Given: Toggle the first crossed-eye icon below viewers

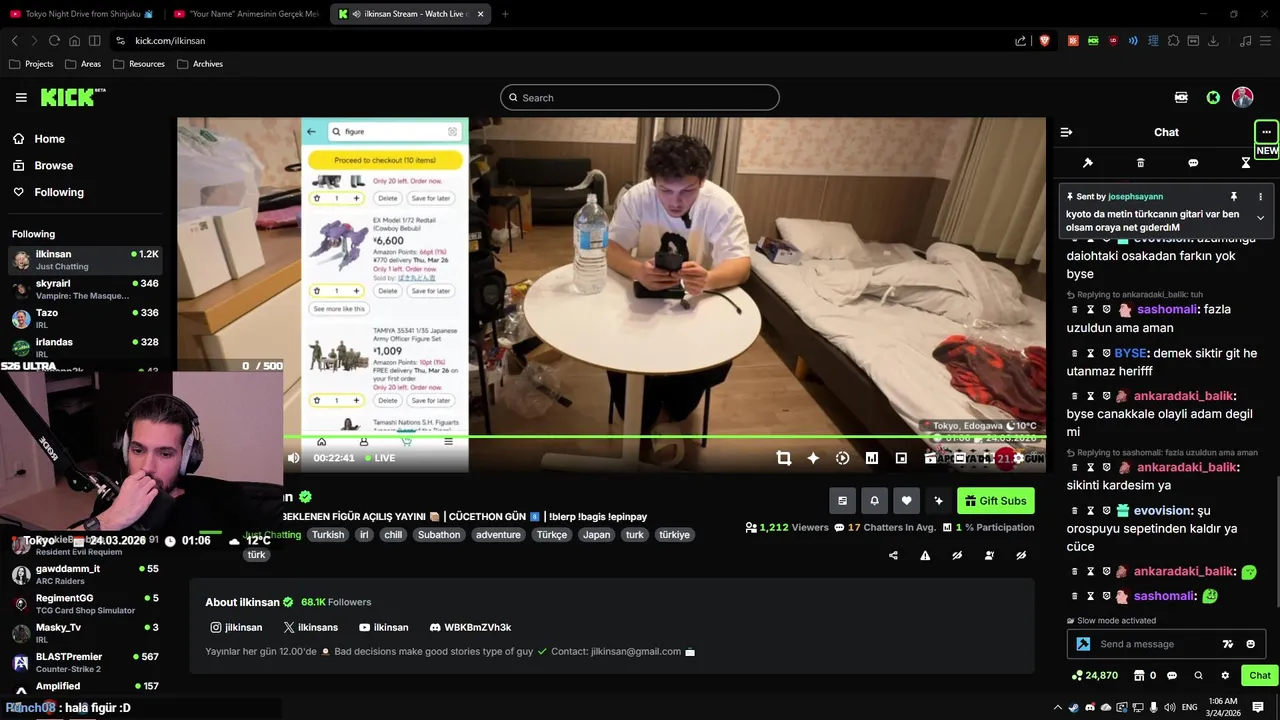Looking at the screenshot, I should [x=957, y=555].
